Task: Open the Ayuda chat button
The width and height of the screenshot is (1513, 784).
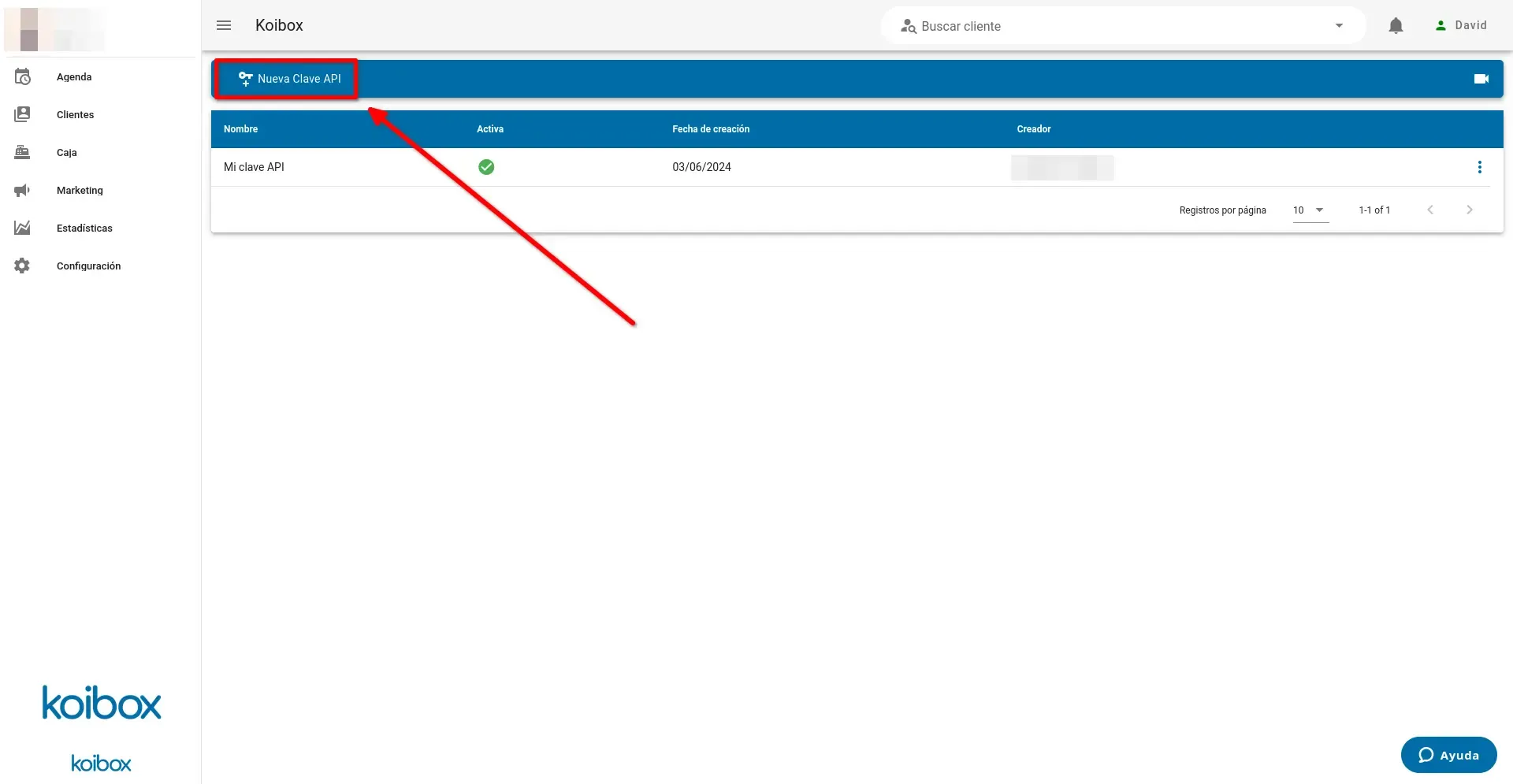Action: (1448, 754)
